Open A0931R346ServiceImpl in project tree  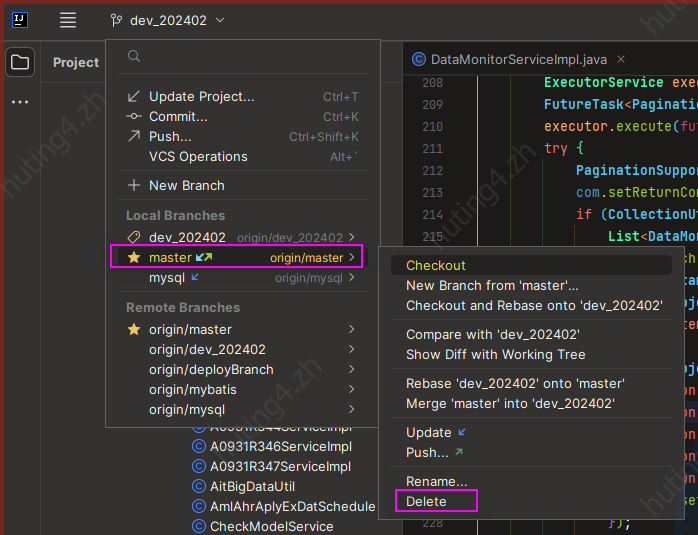pyautogui.click(x=281, y=446)
